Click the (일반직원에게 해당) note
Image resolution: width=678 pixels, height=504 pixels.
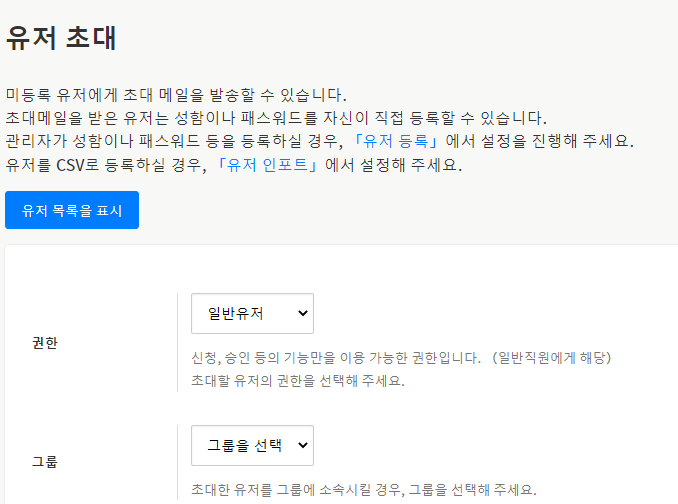tap(554, 357)
